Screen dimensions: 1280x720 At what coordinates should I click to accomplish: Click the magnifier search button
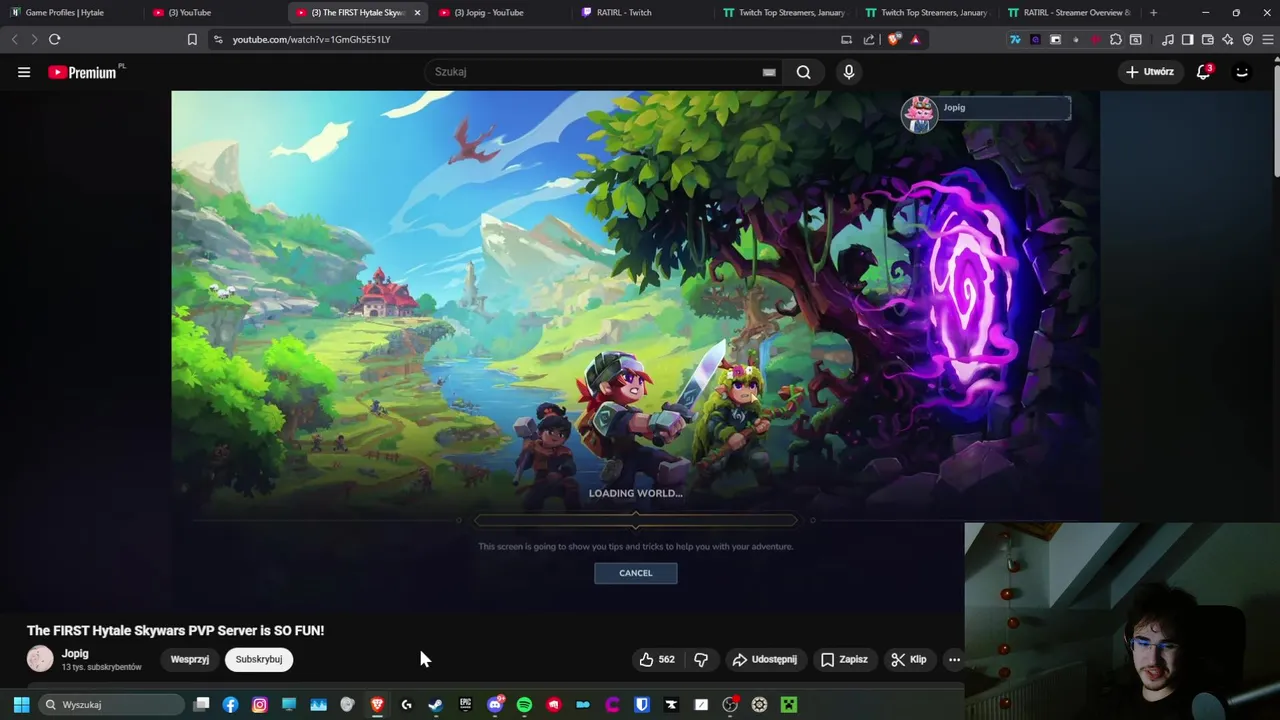[804, 72]
